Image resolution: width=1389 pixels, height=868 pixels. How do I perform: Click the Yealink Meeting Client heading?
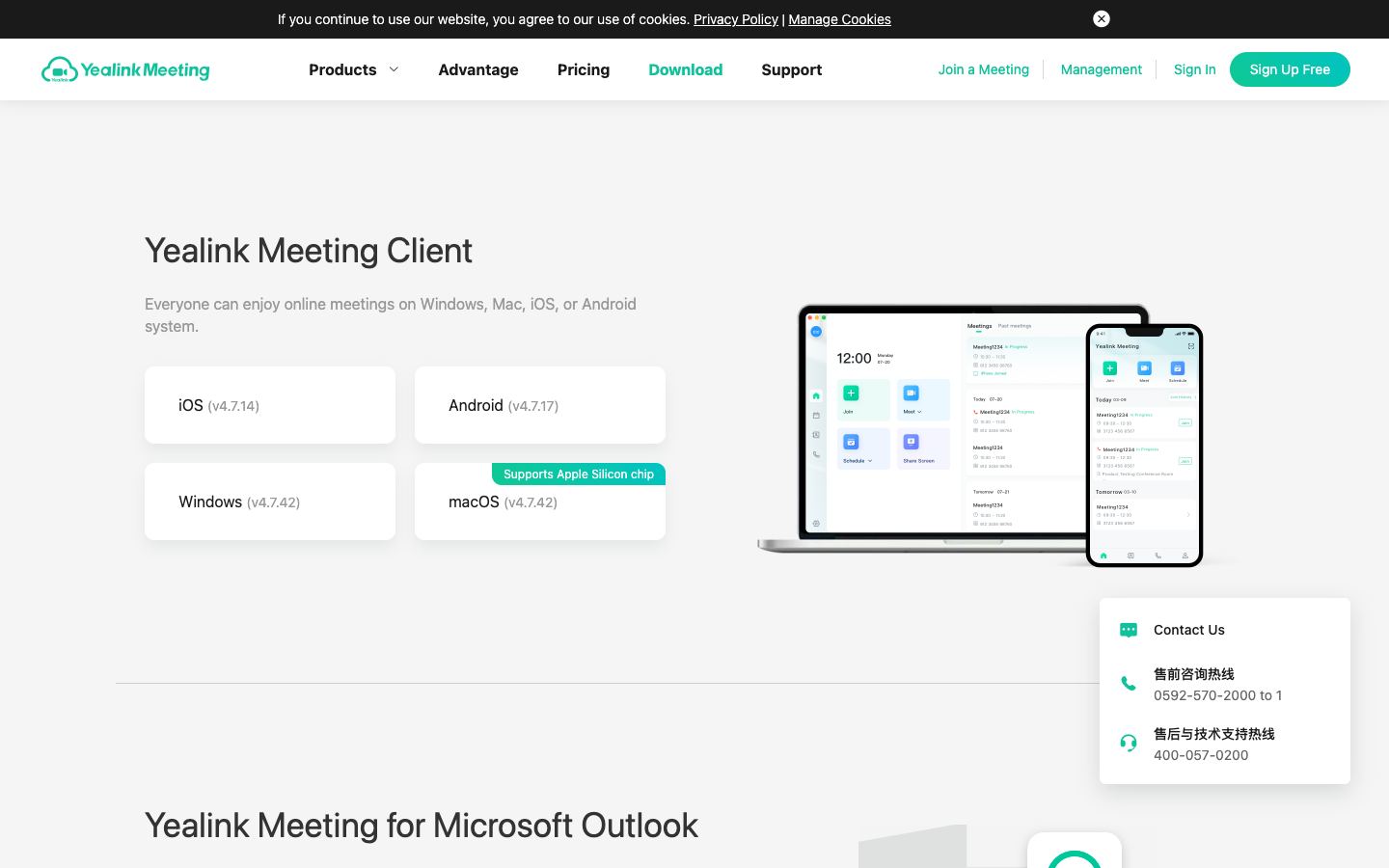[x=309, y=251]
